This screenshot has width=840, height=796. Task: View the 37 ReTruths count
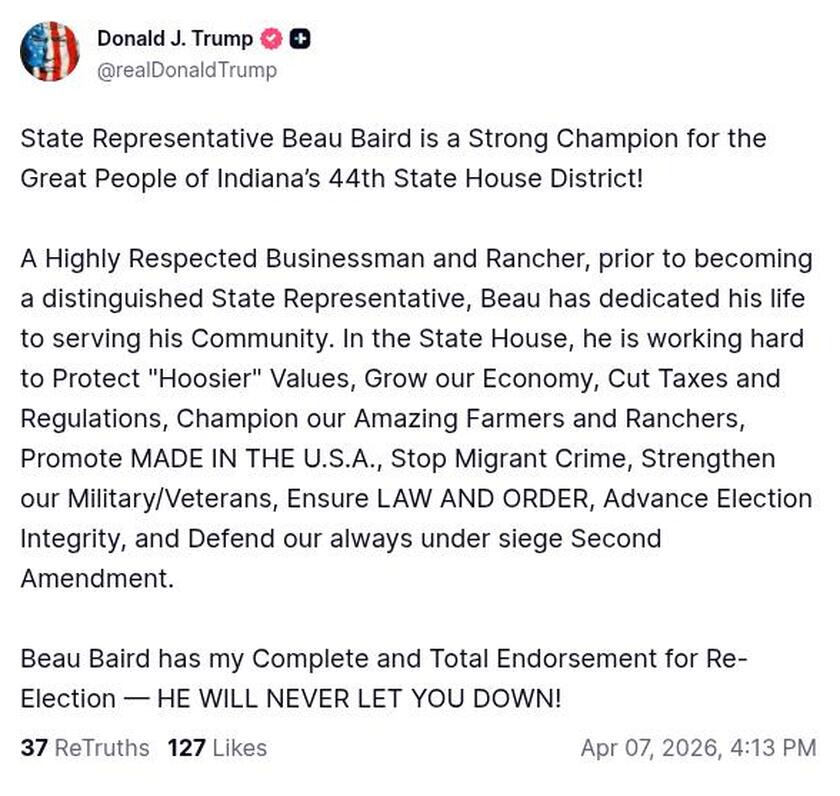(84, 748)
